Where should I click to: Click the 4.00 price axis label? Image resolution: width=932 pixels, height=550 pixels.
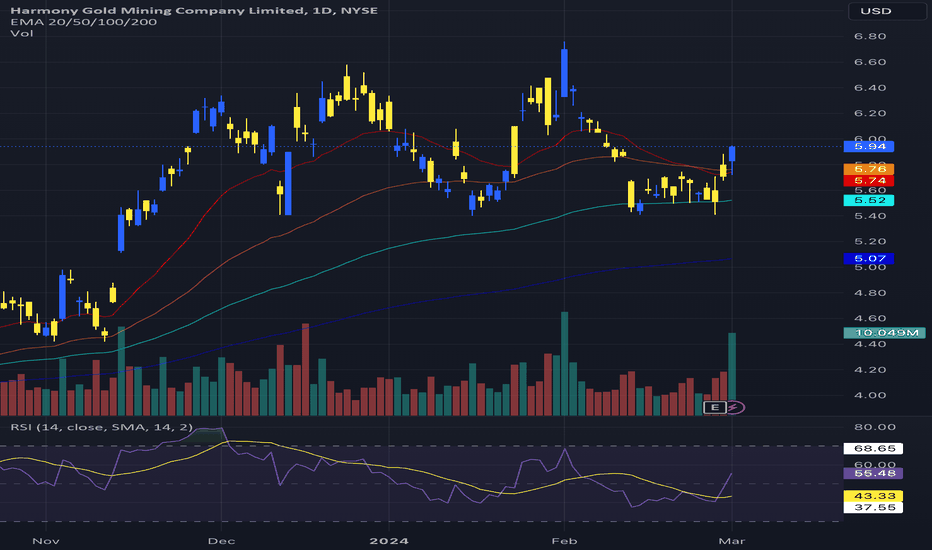870,395
